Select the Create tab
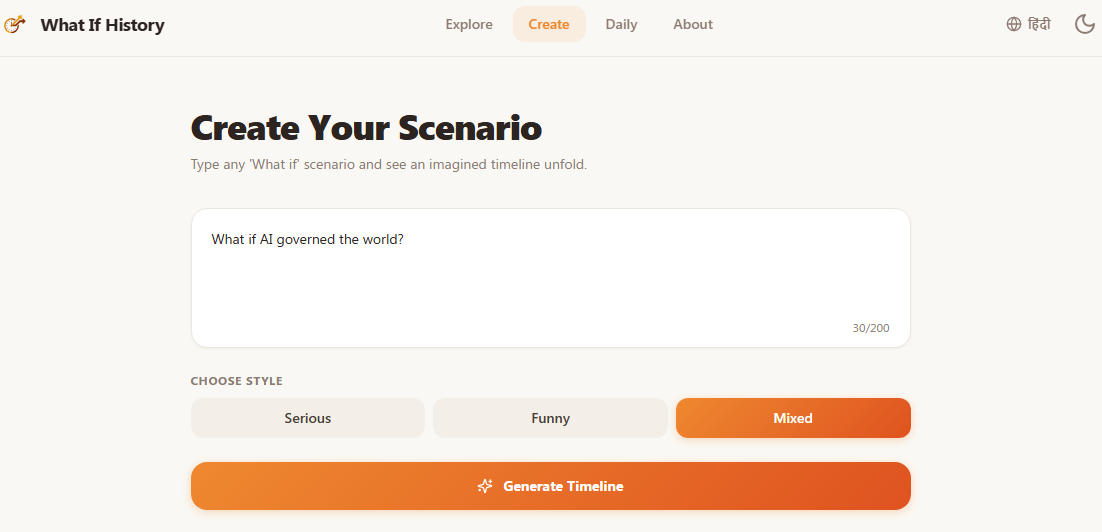 (x=549, y=25)
